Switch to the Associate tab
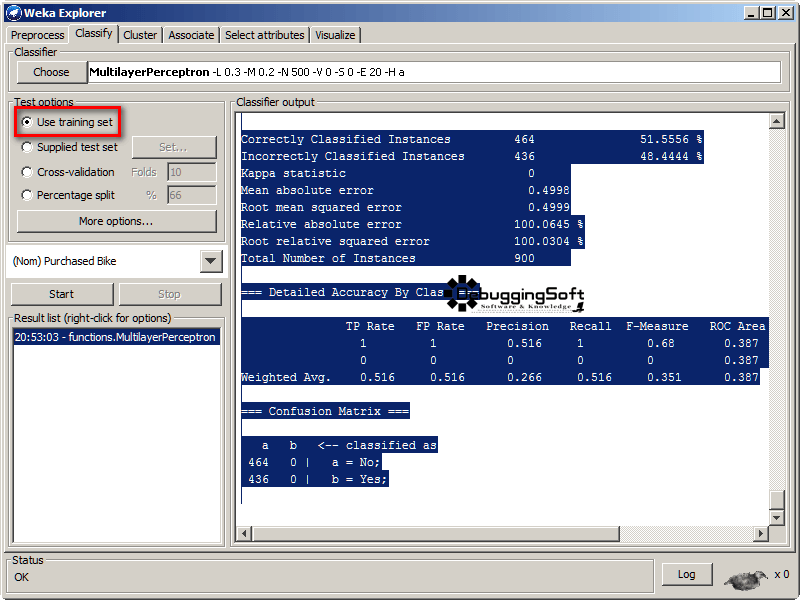Viewport: 800px width, 600px height. point(191,35)
